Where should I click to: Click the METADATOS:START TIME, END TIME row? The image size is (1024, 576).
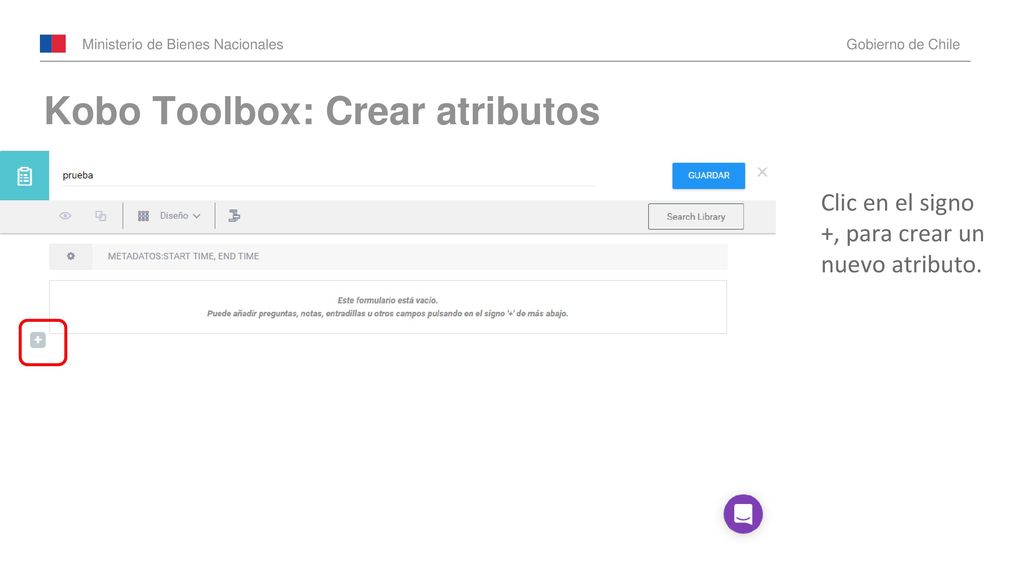tap(388, 256)
